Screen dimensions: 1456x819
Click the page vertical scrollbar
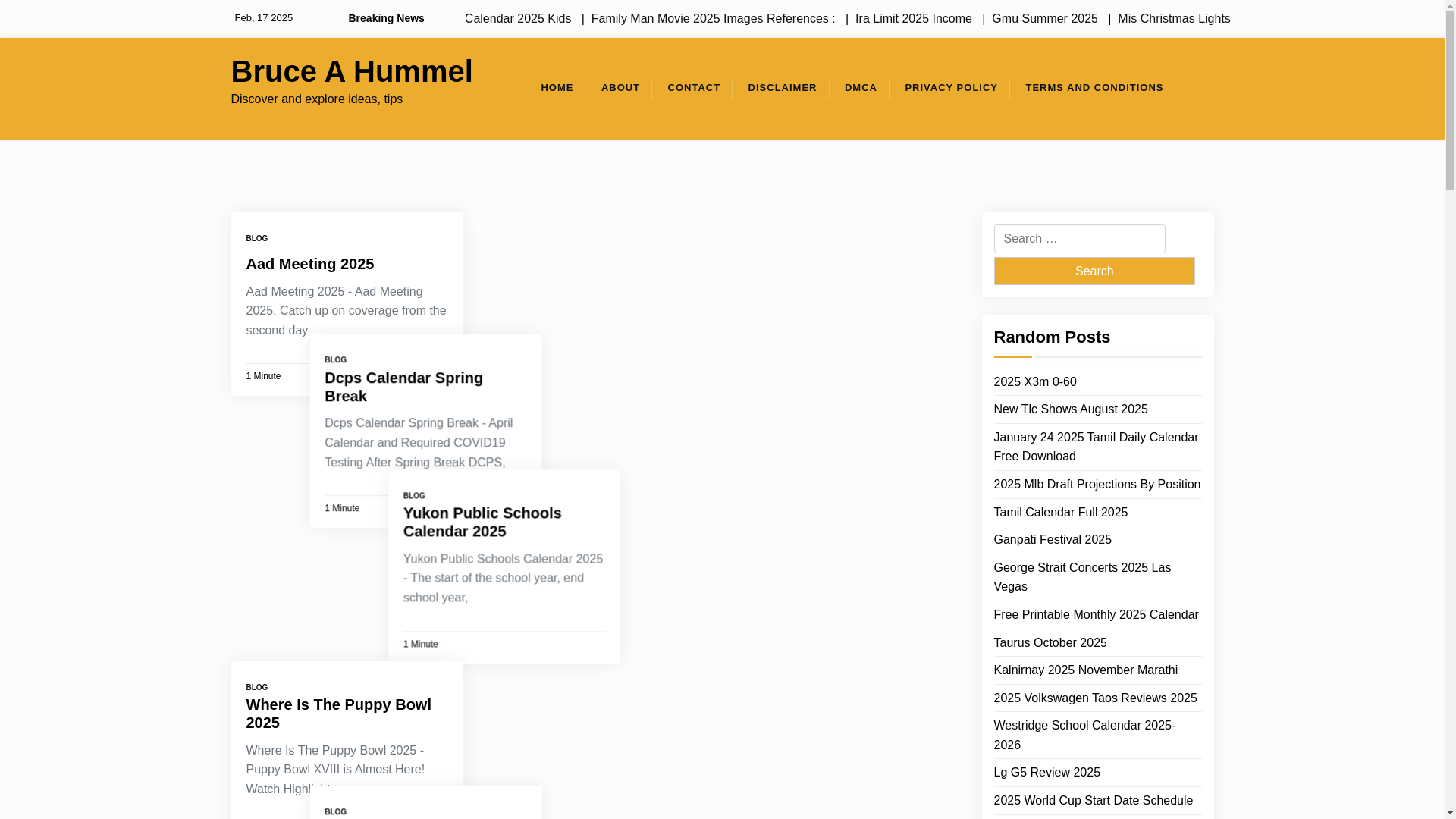[x=1450, y=409]
